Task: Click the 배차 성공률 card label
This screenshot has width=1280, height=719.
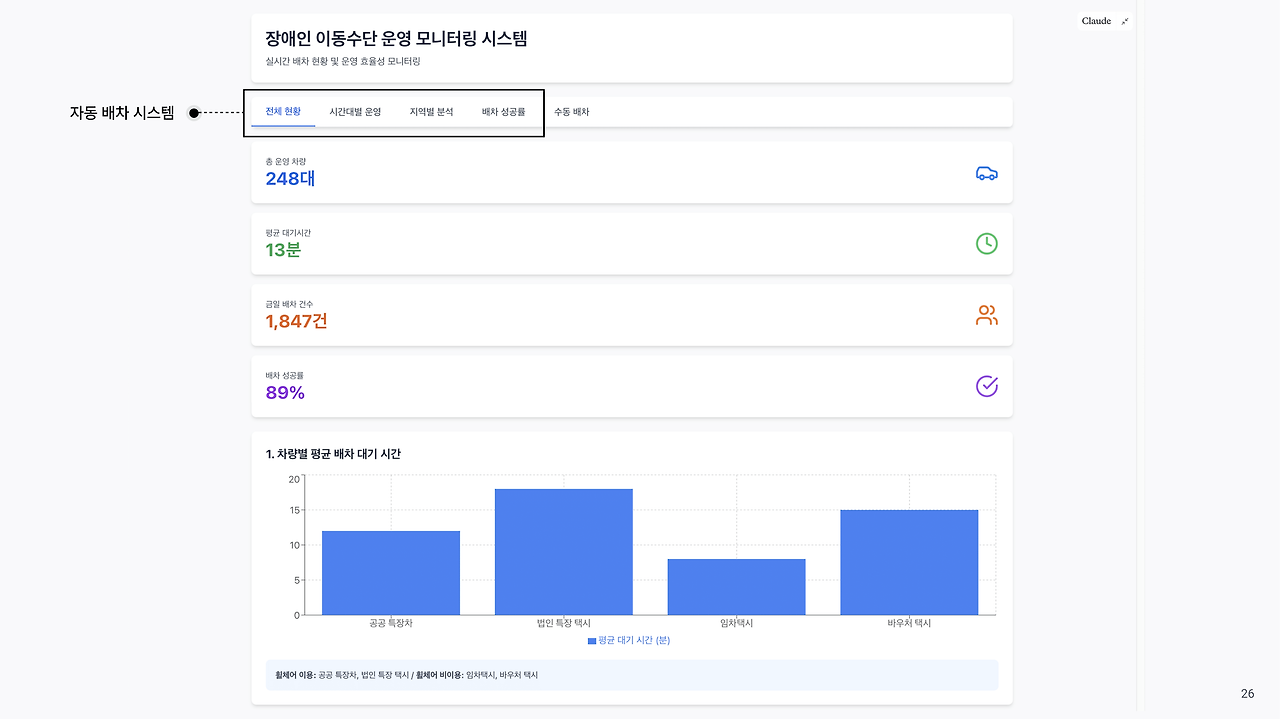Action: click(x=284, y=375)
